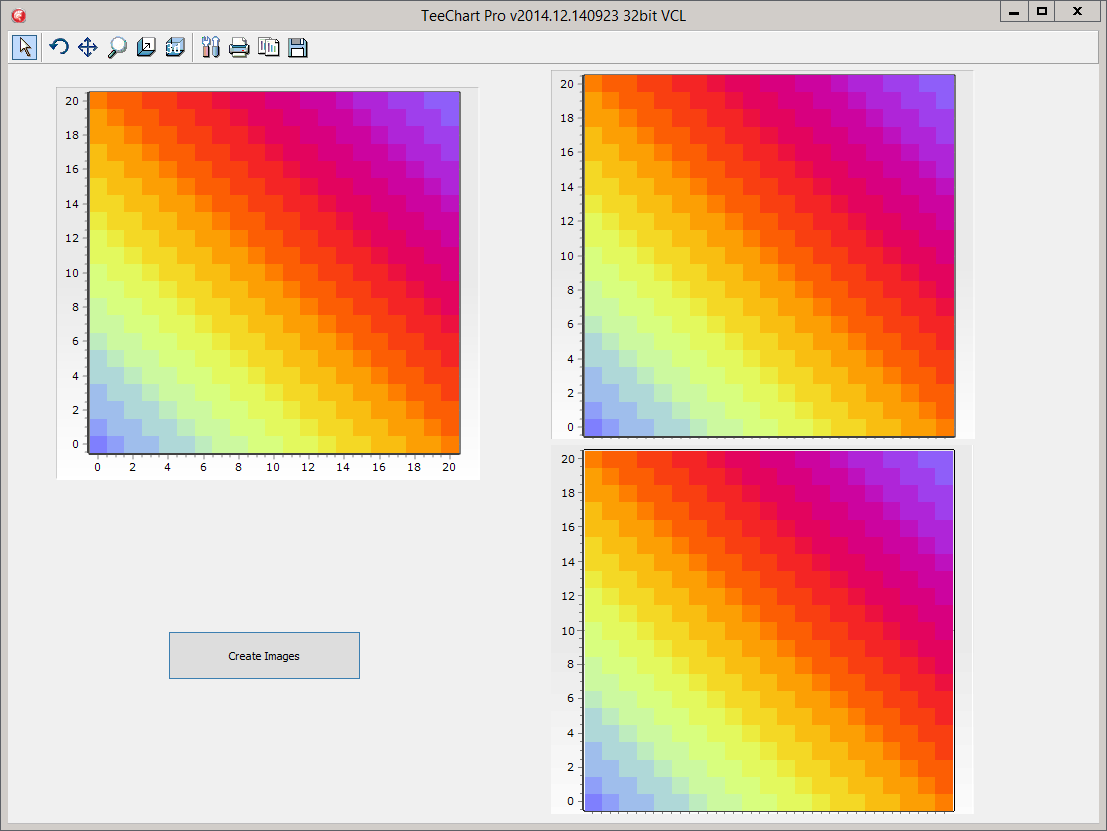This screenshot has height=831, width=1107.
Task: Select the magnifier zoom tool
Action: coord(117,47)
